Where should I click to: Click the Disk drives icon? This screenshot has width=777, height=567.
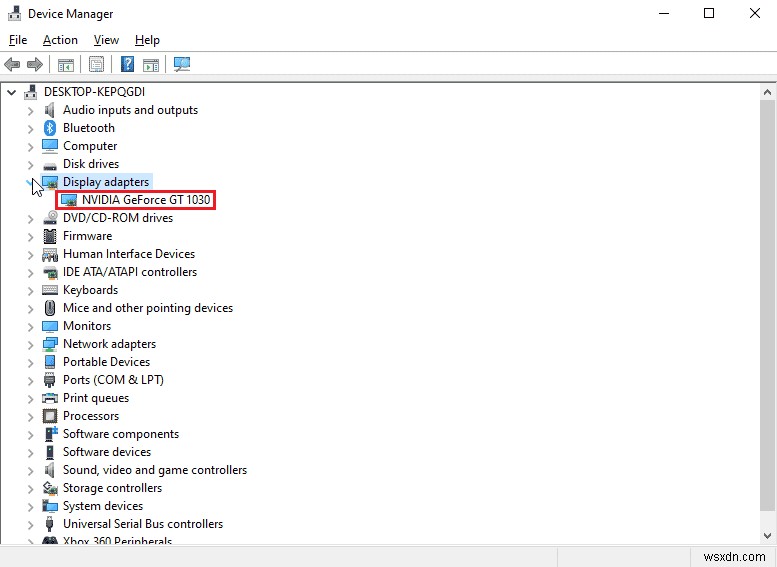coord(50,165)
